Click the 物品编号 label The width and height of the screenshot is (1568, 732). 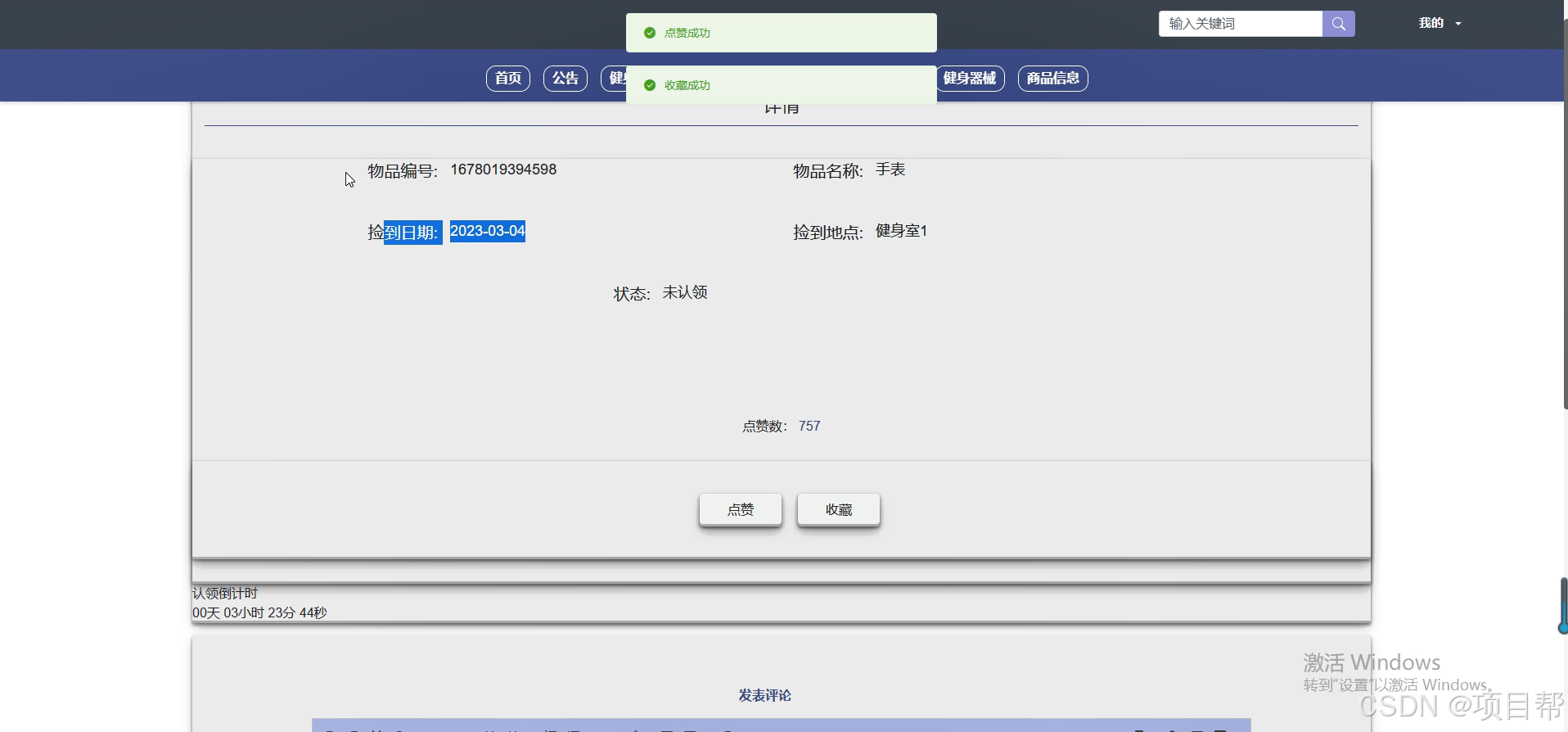[x=403, y=170]
